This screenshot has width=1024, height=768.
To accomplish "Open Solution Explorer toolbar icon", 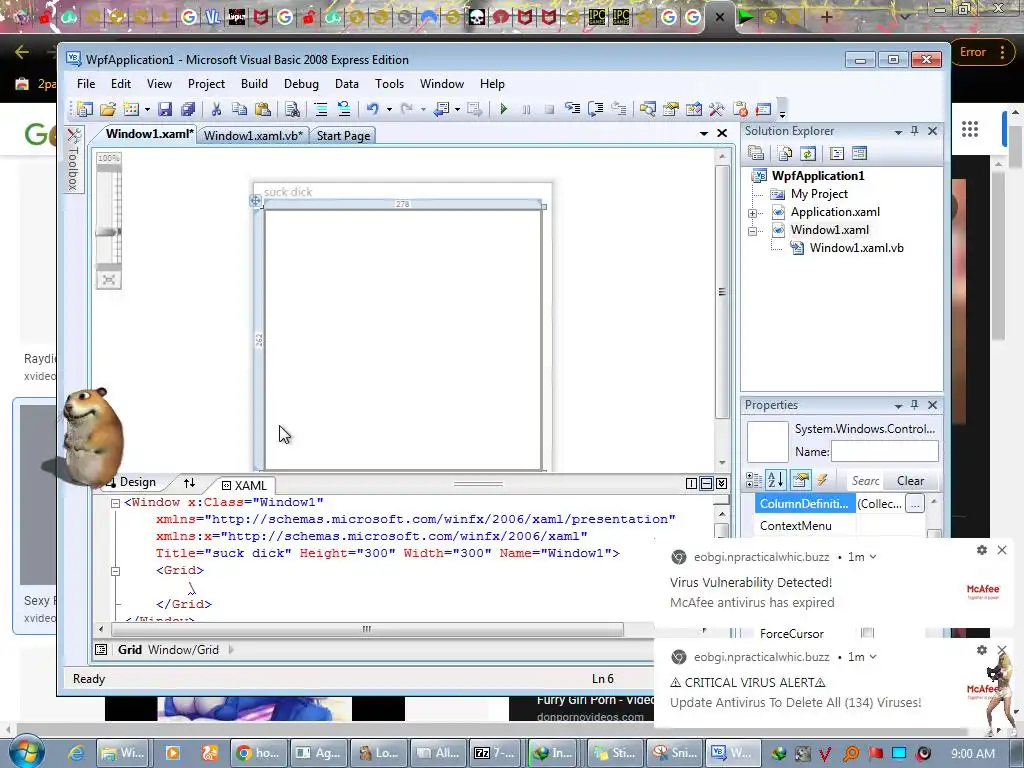I will (647, 109).
